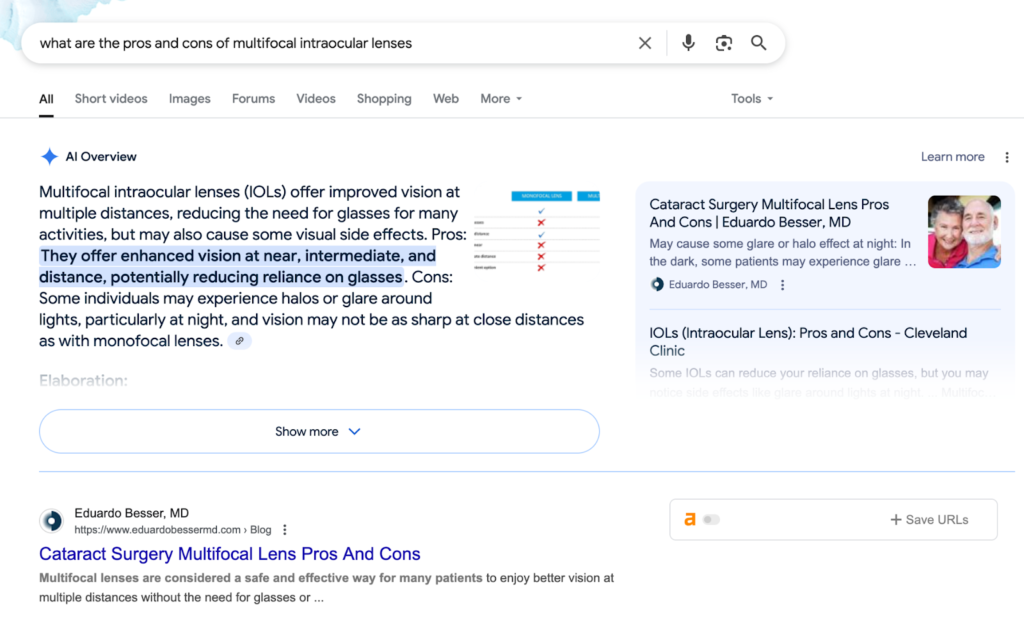Click Learn more beside AI Overview
This screenshot has width=1024, height=618.
[x=952, y=157]
